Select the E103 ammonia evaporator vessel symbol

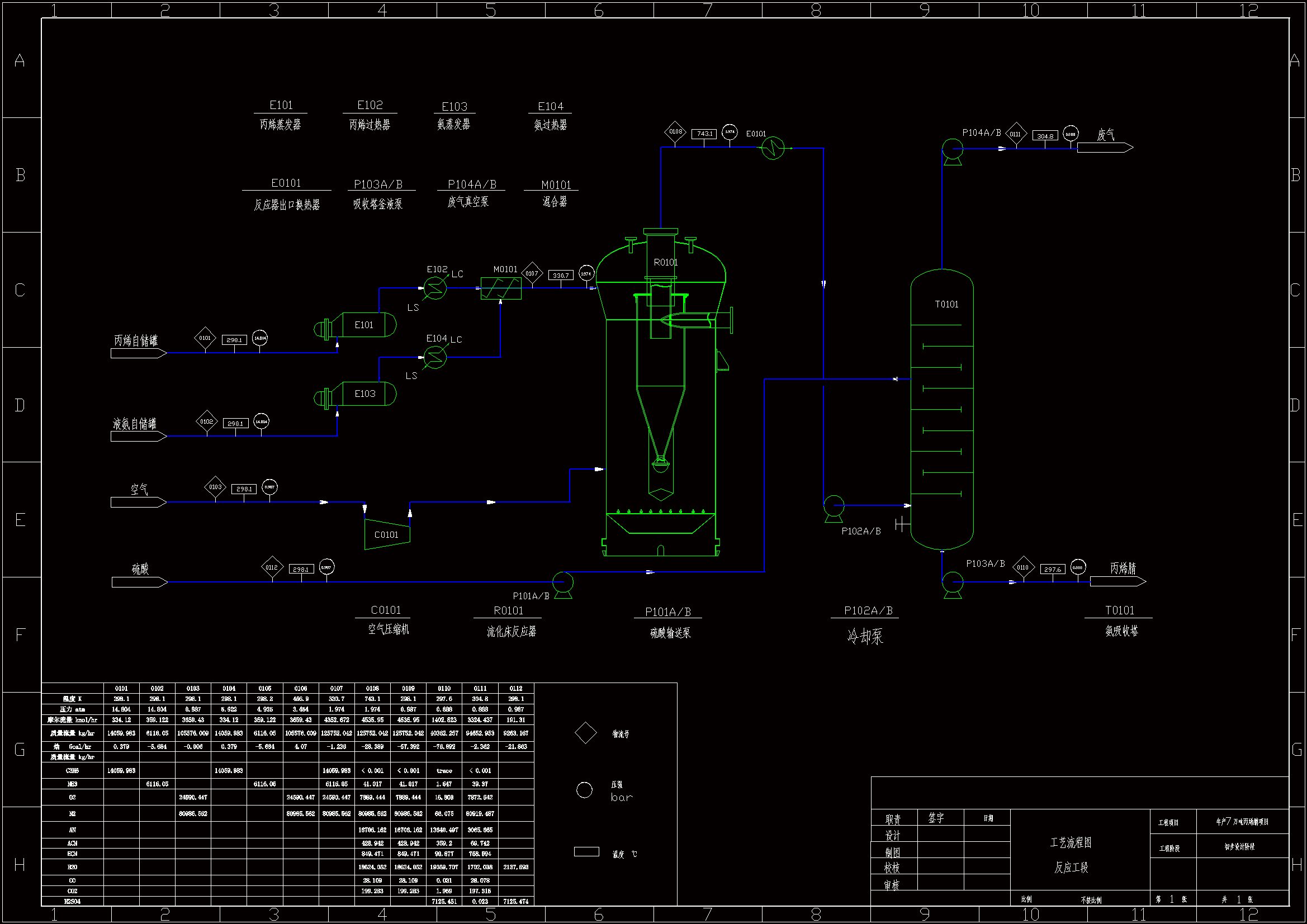pyautogui.click(x=355, y=394)
